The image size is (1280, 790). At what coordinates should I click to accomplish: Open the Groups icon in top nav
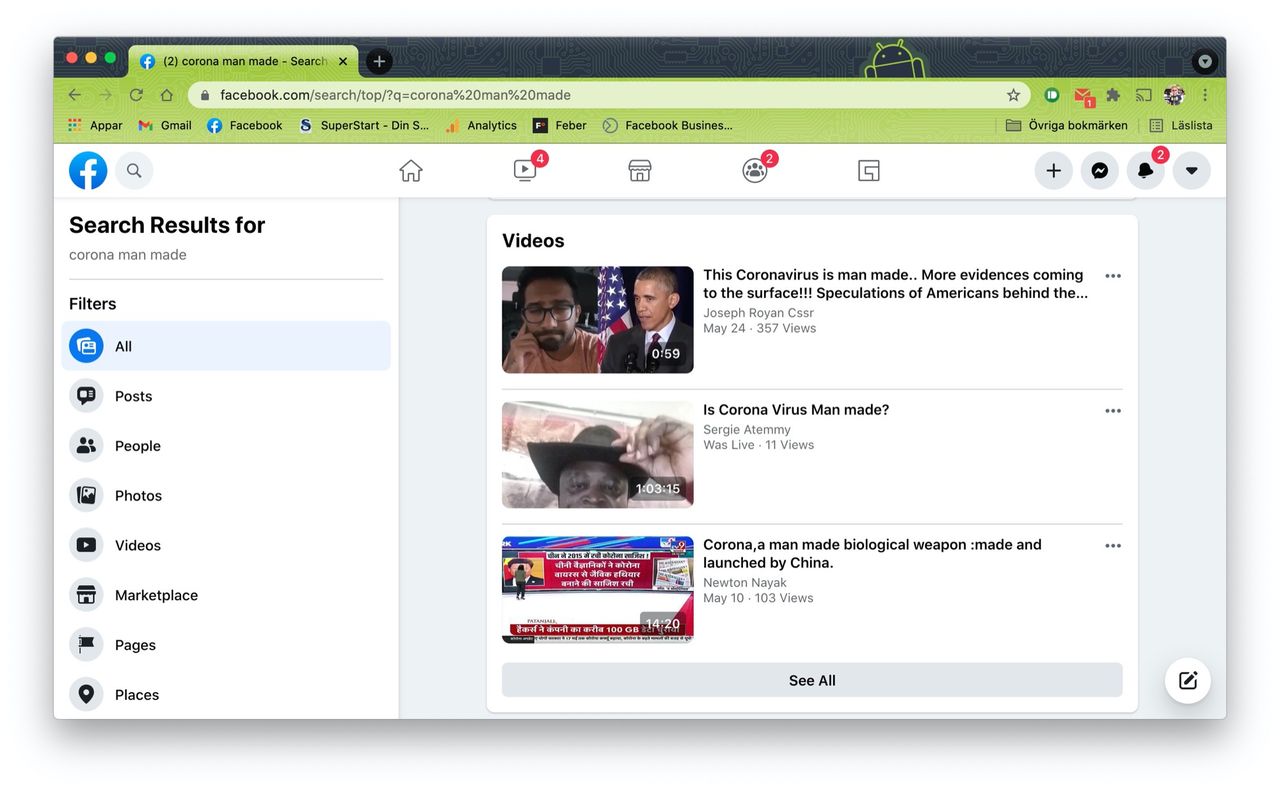tap(755, 171)
